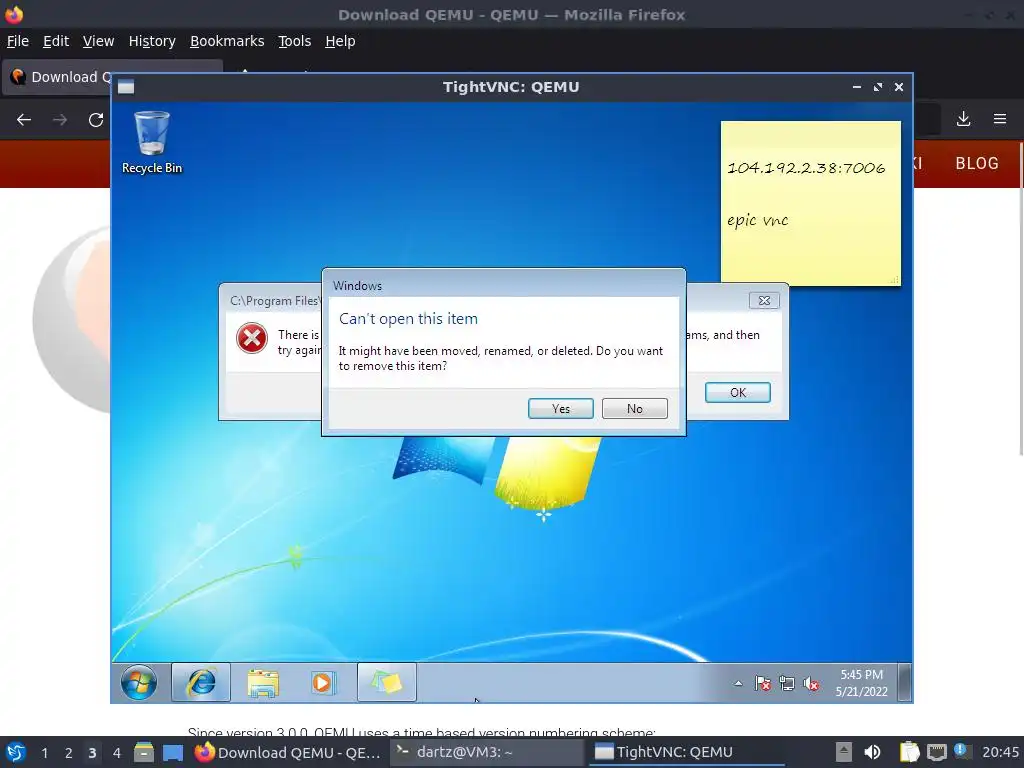Viewport: 1024px width, 768px height.
Task: Open Firefox Edit menu
Action: [56, 41]
